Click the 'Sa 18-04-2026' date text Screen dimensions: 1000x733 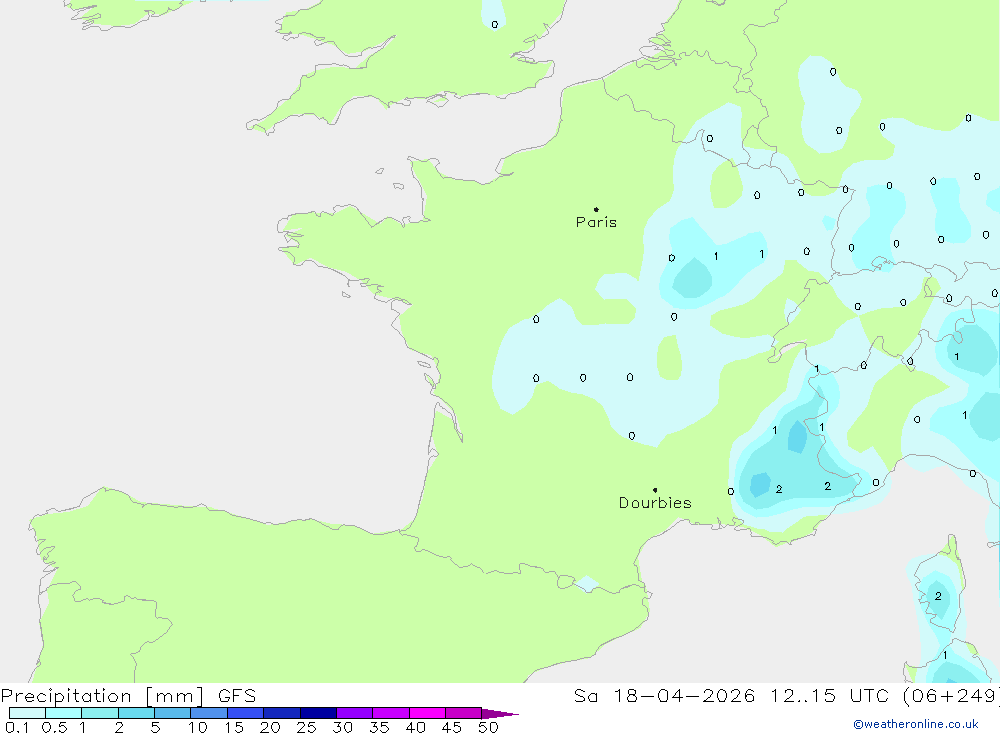664,696
